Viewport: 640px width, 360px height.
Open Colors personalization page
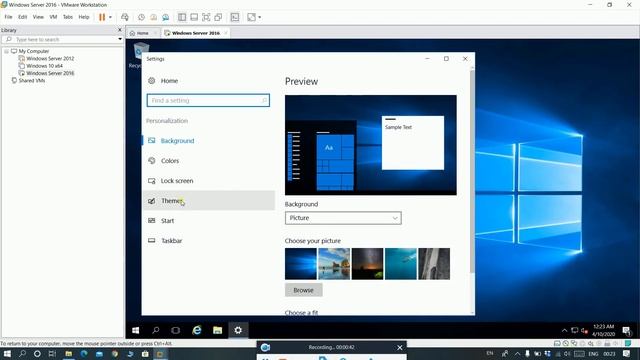[209, 161]
